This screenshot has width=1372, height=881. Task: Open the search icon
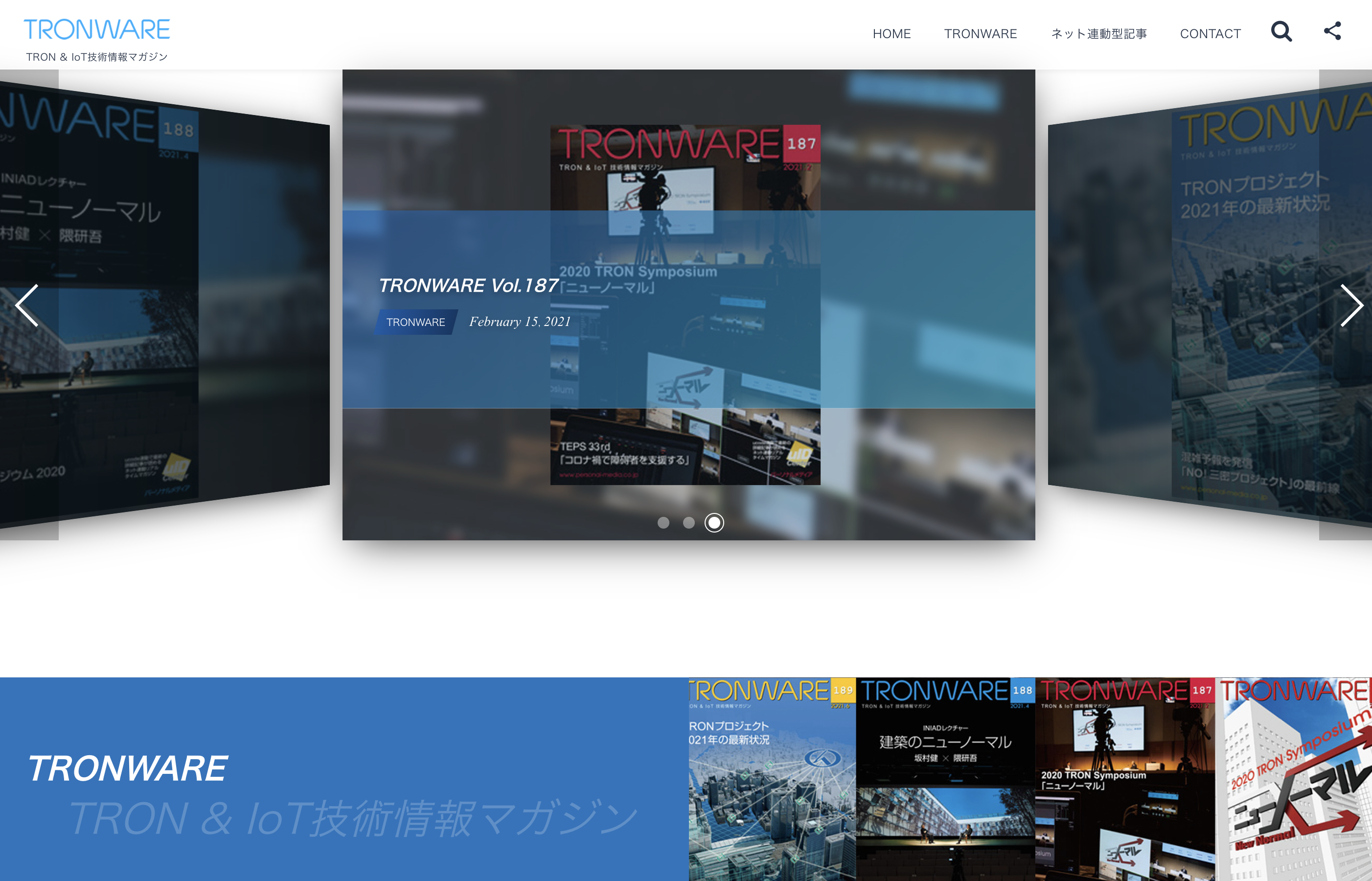click(x=1282, y=33)
